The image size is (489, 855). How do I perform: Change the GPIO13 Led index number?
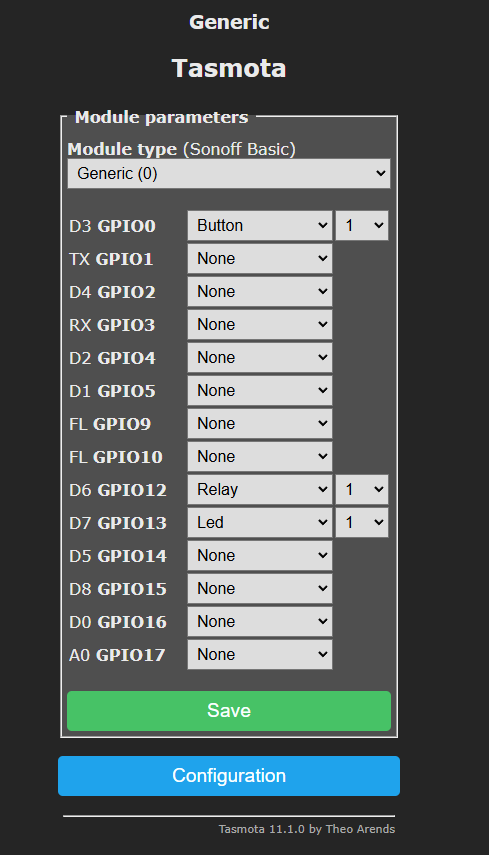(362, 522)
